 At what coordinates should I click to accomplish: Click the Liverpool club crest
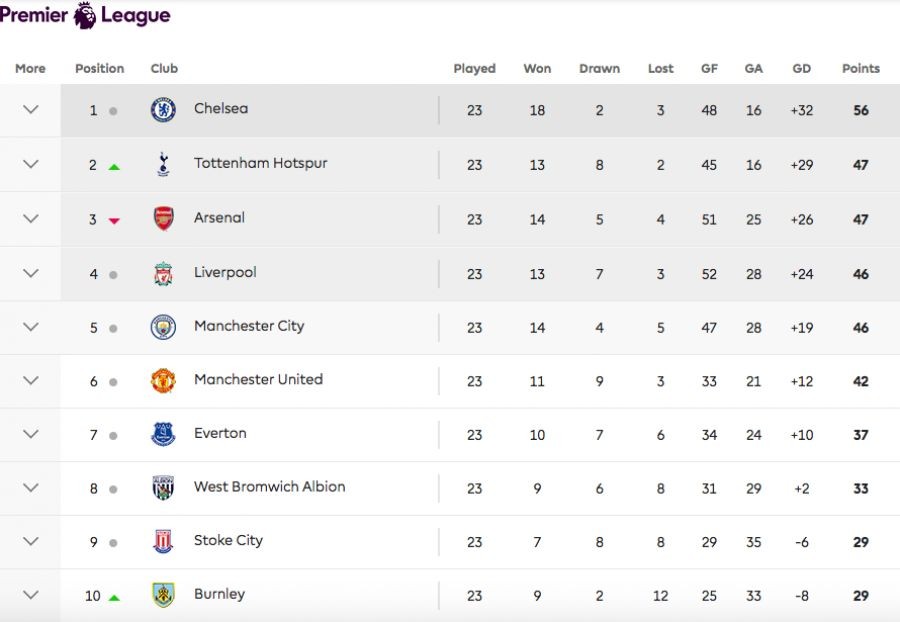coord(163,273)
